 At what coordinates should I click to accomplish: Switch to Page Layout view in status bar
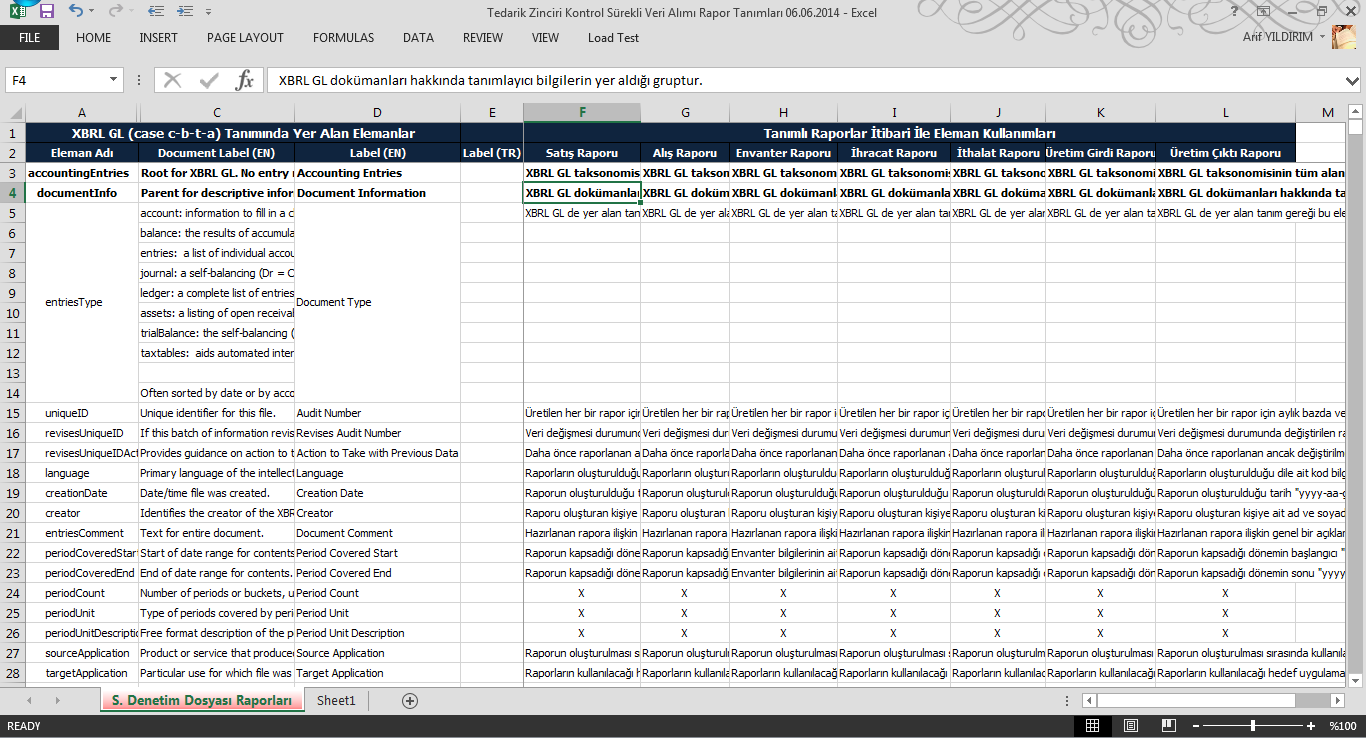(x=1129, y=725)
